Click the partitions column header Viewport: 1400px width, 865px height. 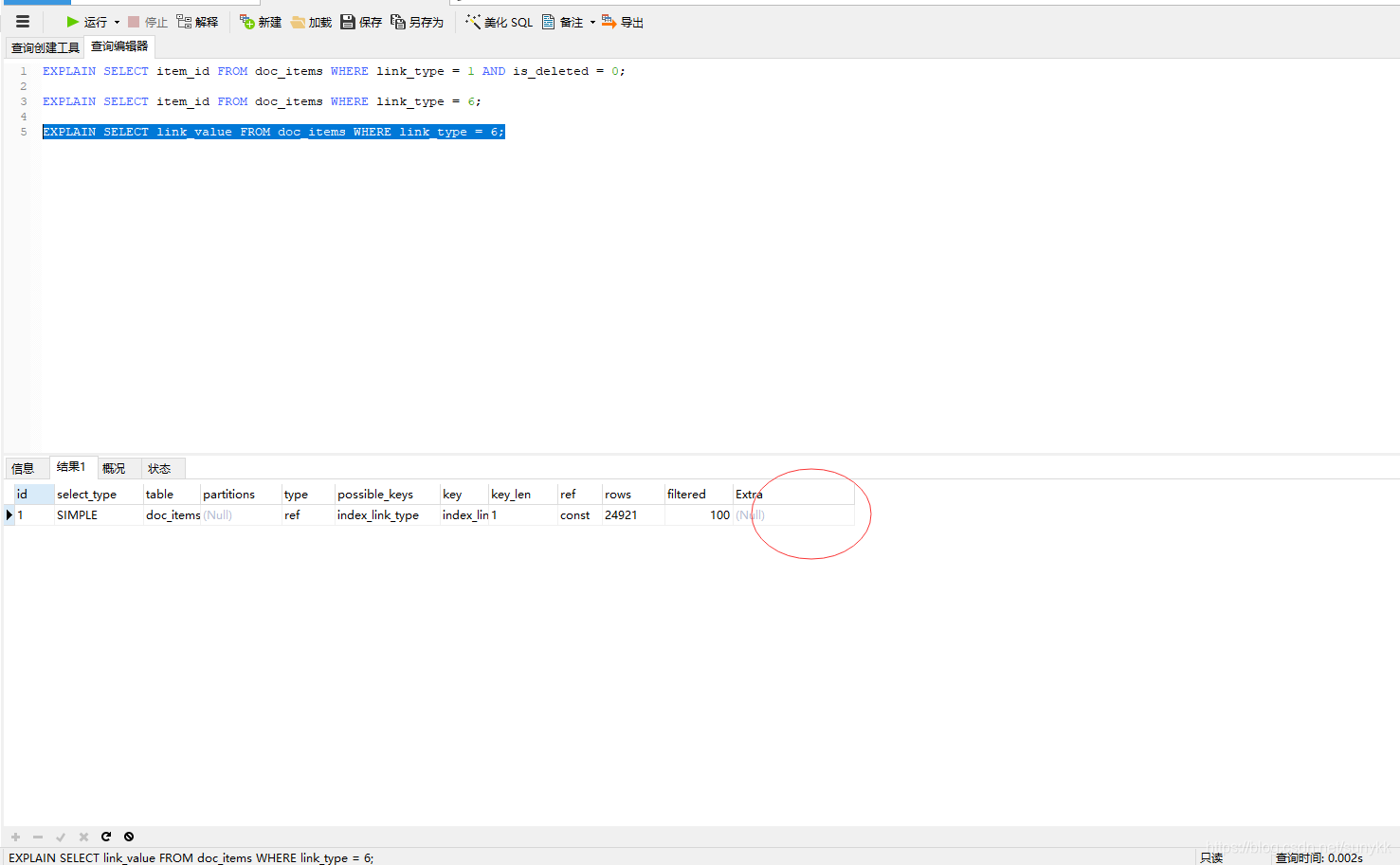(x=241, y=495)
